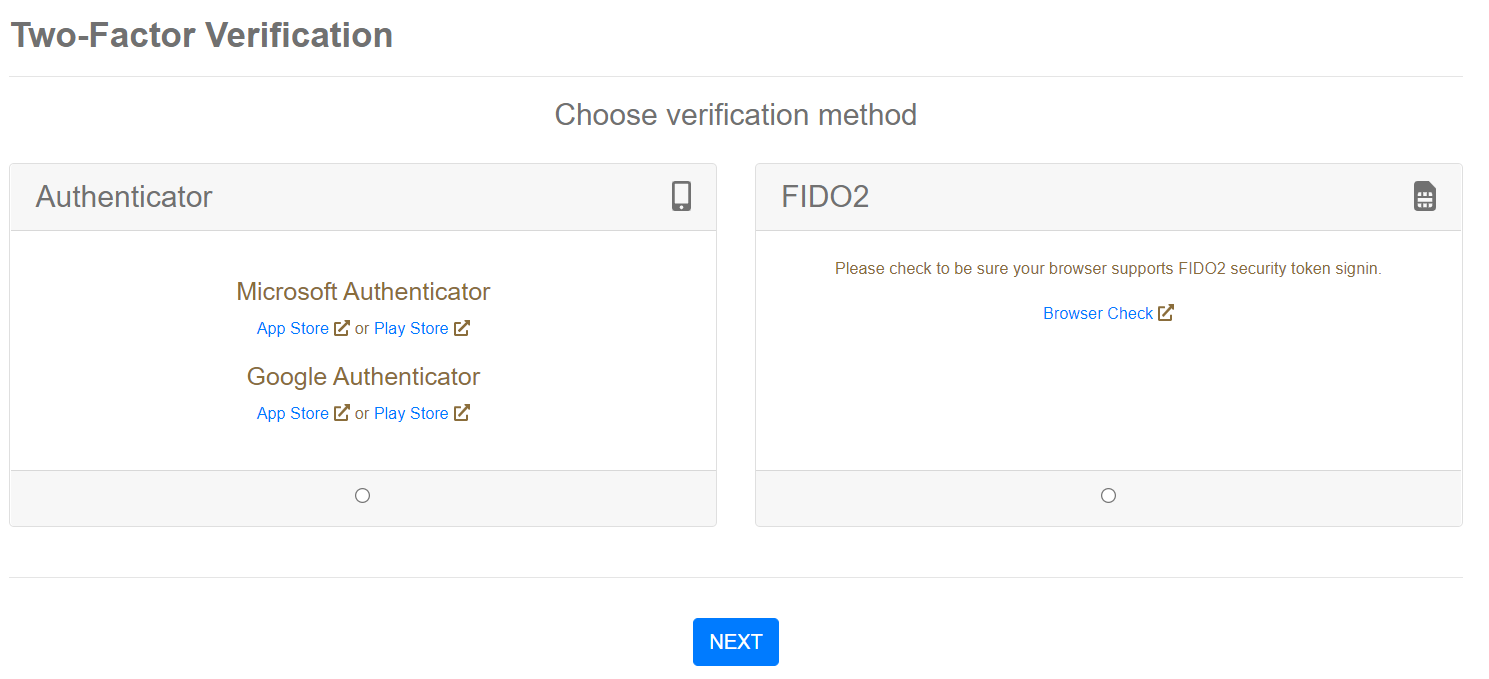Click the Two-Factor Verification page title
Viewport: 1489px width, 679px height.
pyautogui.click(x=201, y=35)
